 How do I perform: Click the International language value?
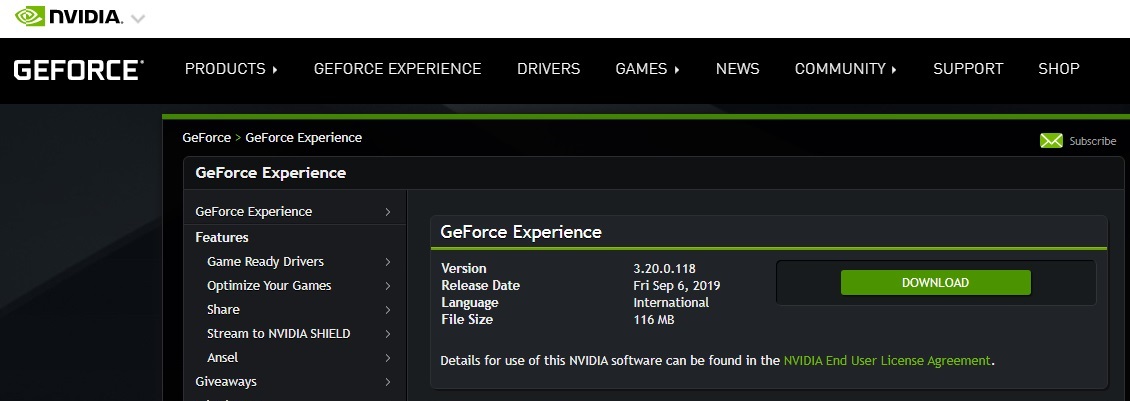tap(671, 302)
